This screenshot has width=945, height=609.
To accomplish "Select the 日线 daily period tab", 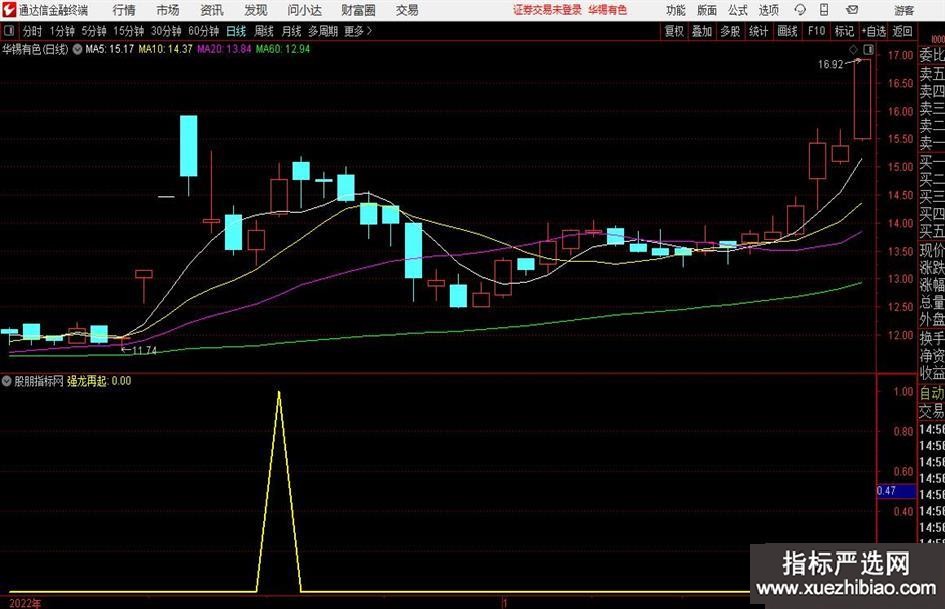I will (x=236, y=31).
